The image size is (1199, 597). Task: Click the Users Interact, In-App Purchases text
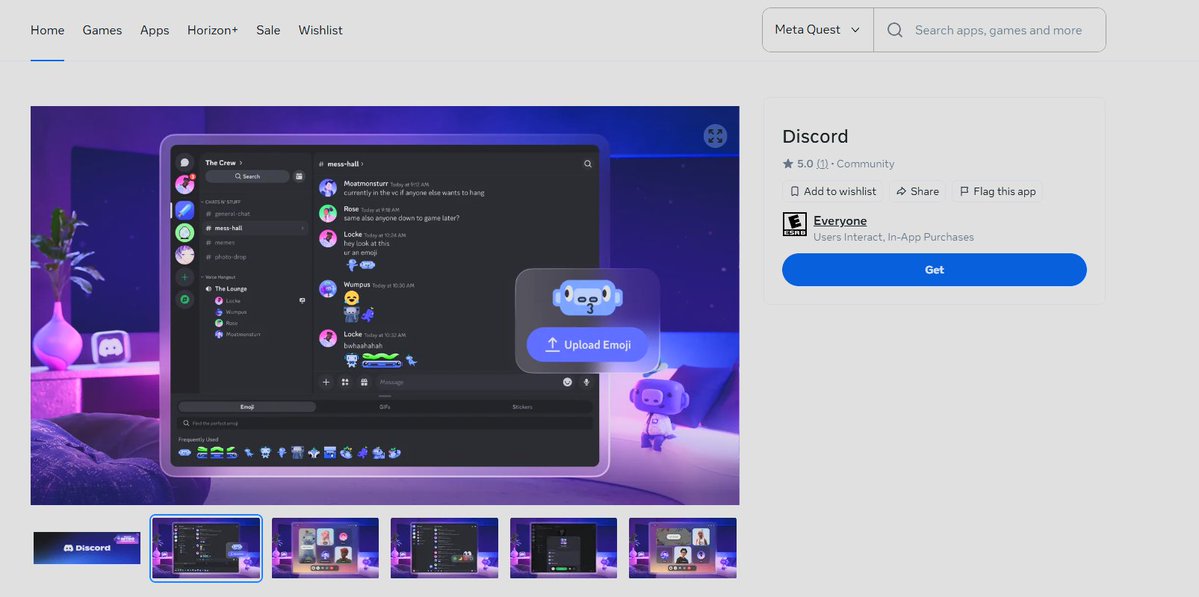pyautogui.click(x=894, y=237)
